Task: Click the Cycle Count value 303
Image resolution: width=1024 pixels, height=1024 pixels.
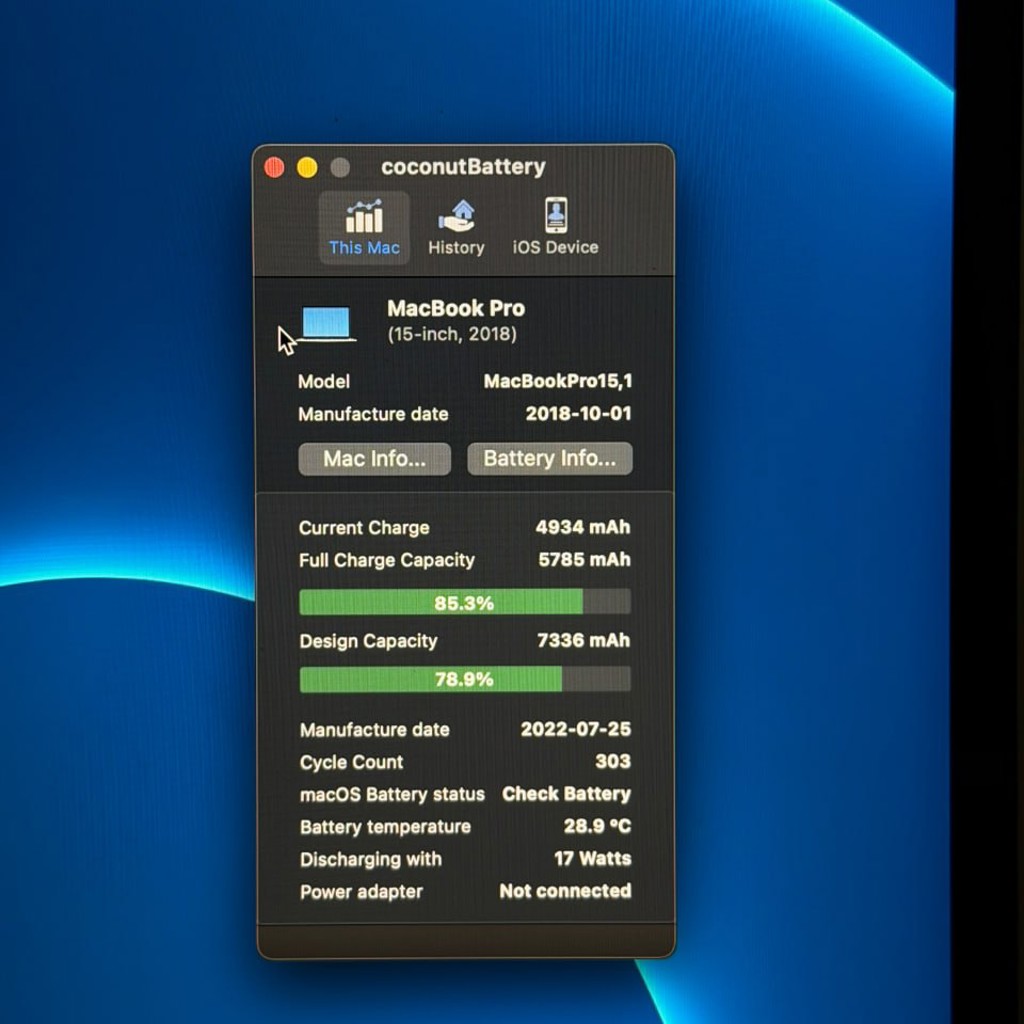Action: click(613, 761)
